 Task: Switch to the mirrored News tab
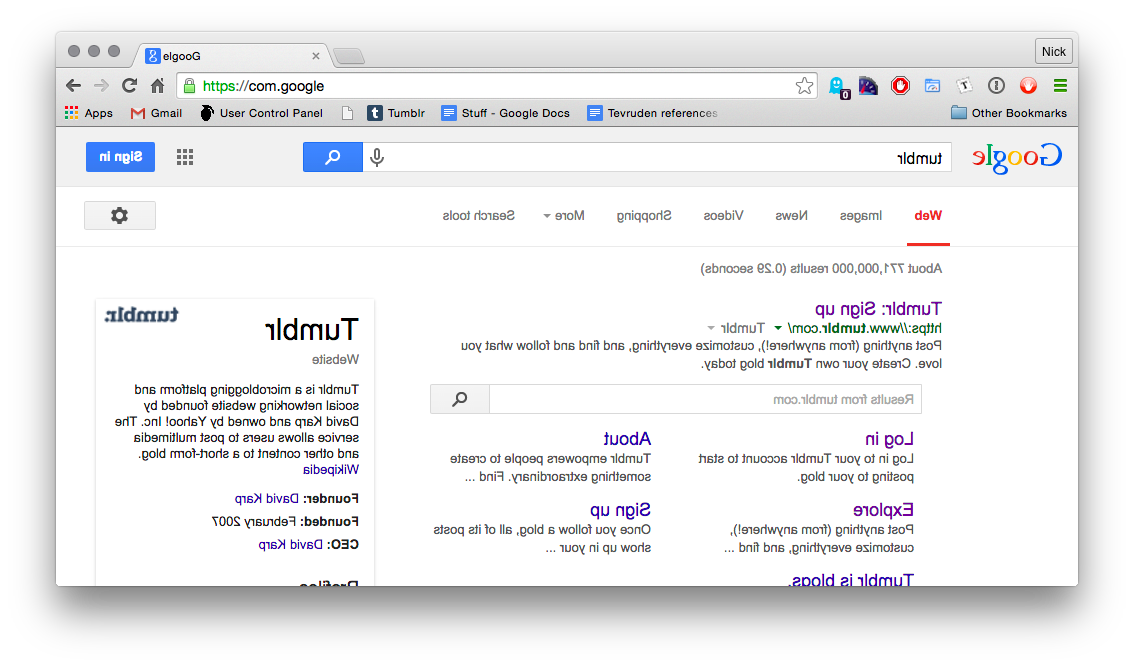(791, 215)
